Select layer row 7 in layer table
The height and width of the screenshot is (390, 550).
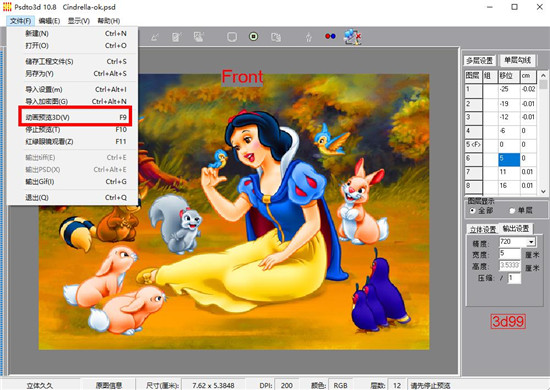pyautogui.click(x=473, y=173)
